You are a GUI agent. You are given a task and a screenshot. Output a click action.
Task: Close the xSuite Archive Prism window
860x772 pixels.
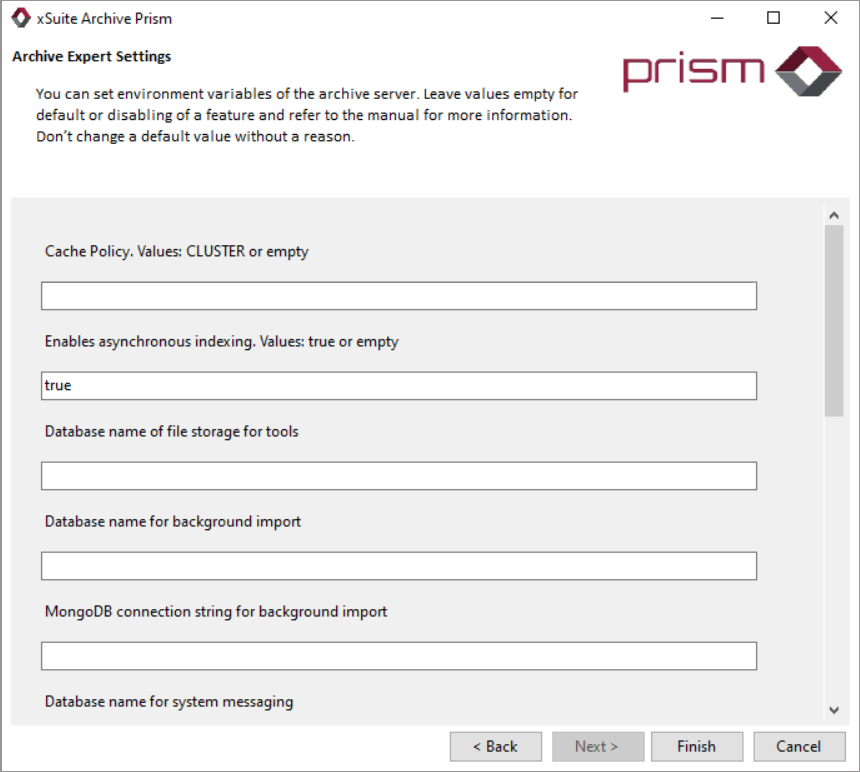click(830, 18)
